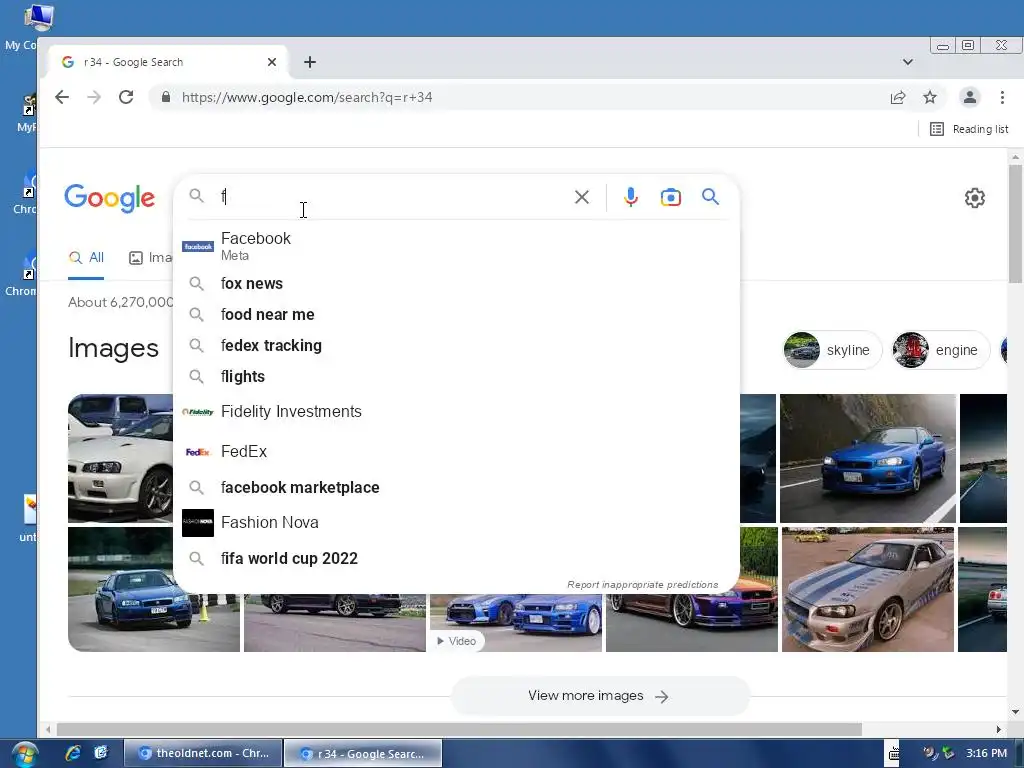Open blue Skyline on mountain road thumbnail

867,458
